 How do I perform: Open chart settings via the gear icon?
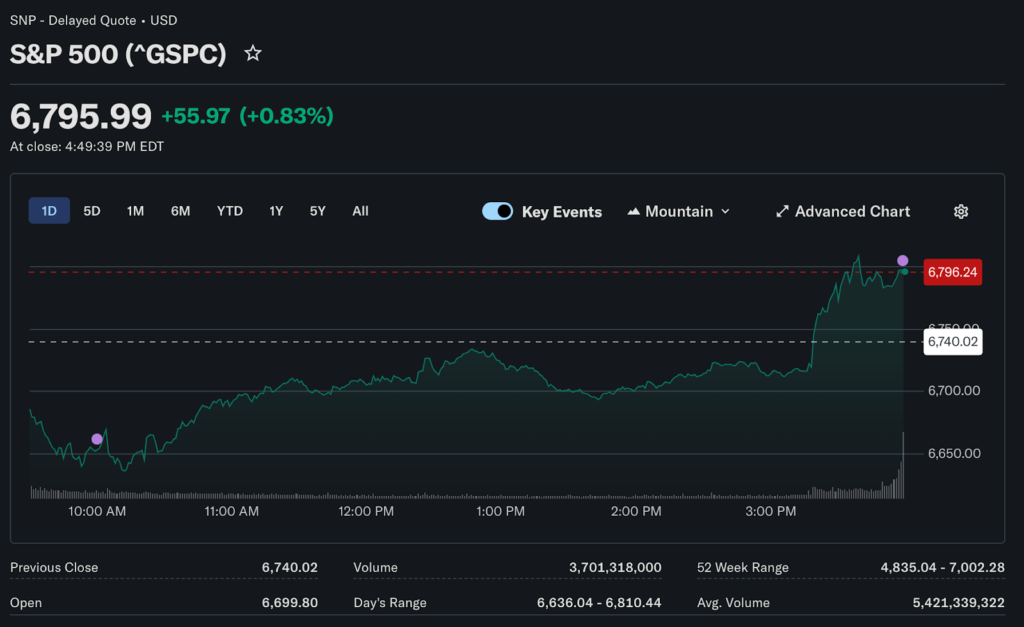coord(961,211)
